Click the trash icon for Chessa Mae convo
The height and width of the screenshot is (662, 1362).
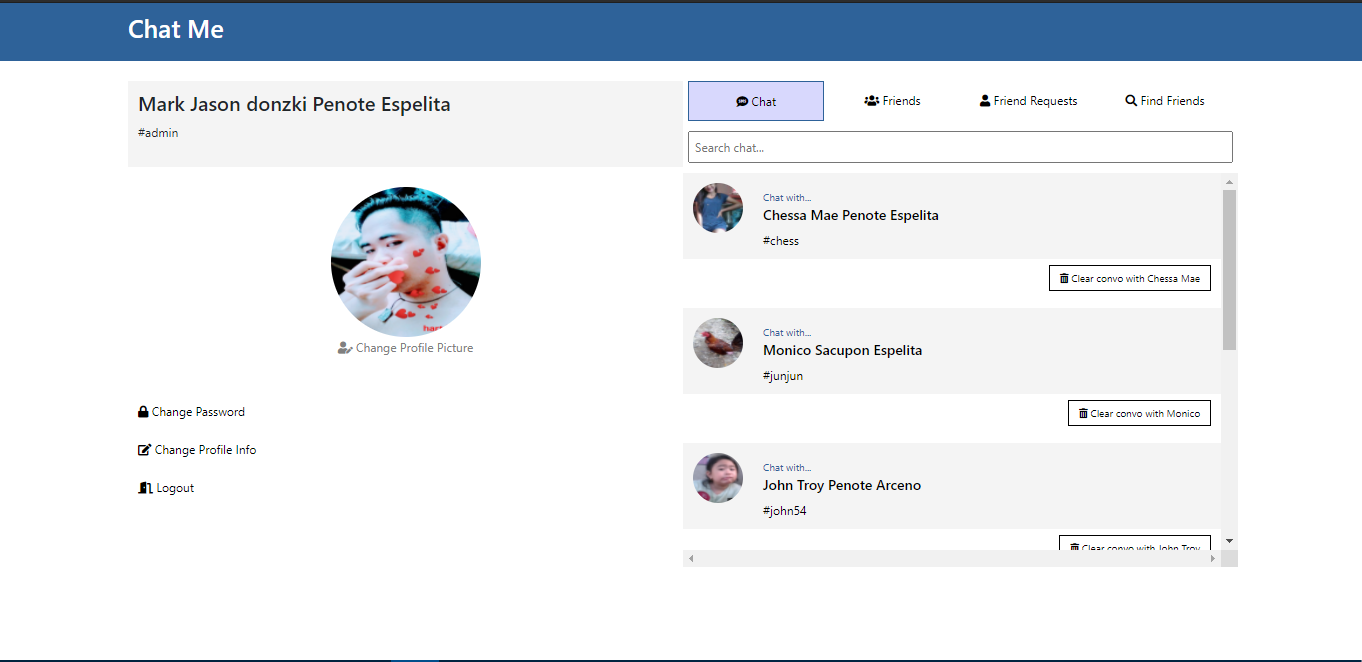click(1064, 278)
